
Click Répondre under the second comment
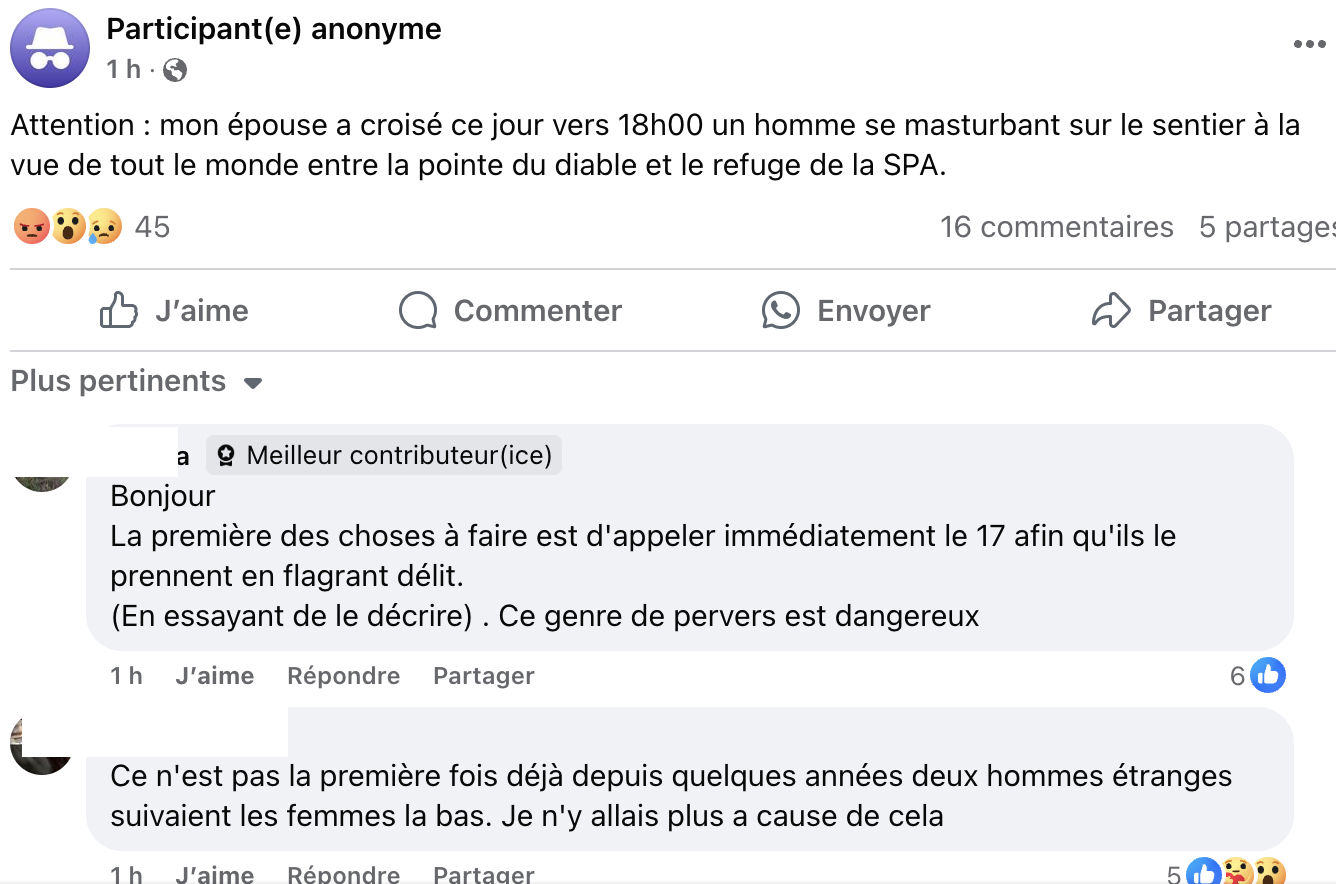click(x=343, y=874)
